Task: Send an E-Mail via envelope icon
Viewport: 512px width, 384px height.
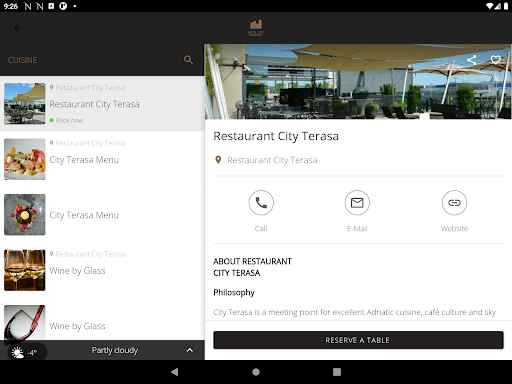Action: [357, 203]
